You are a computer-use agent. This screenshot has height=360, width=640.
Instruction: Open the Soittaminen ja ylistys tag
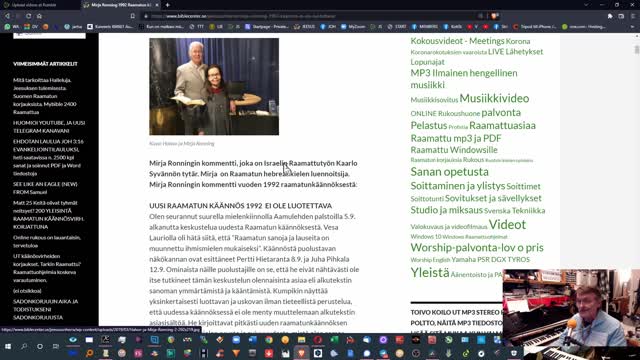coord(458,186)
